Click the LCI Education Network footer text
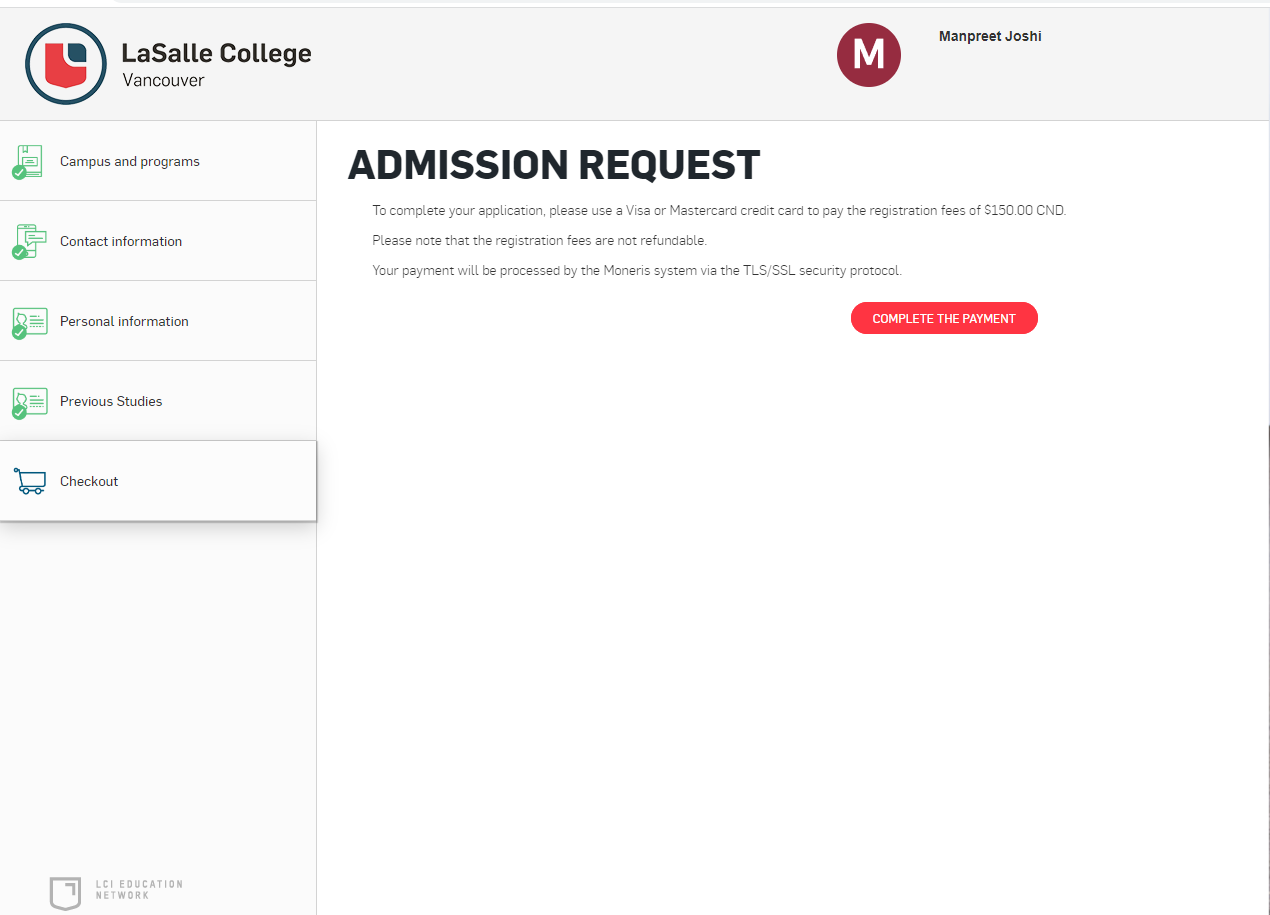The width and height of the screenshot is (1270, 915). tap(139, 890)
